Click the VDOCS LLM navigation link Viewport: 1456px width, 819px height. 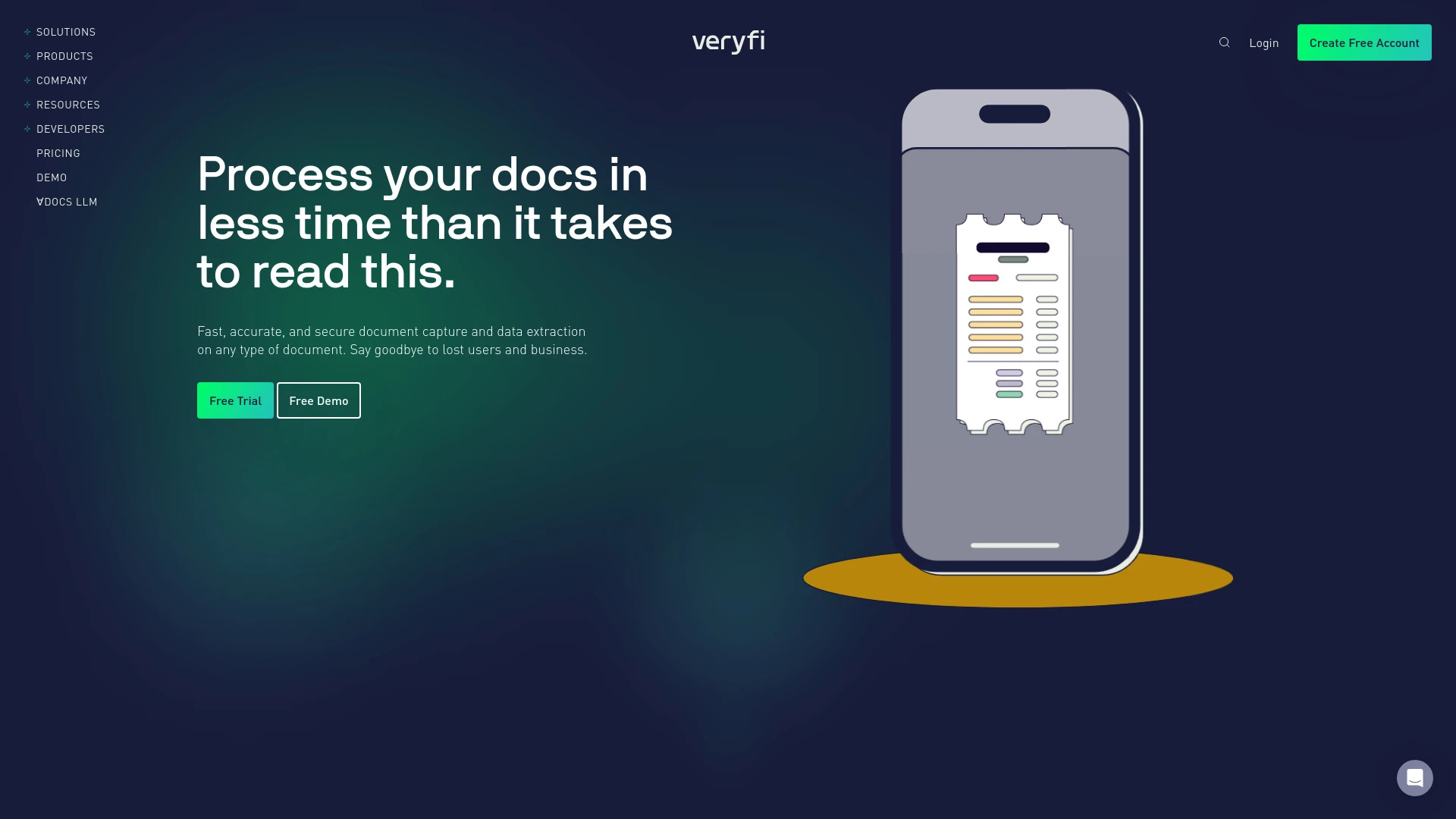coord(67,202)
